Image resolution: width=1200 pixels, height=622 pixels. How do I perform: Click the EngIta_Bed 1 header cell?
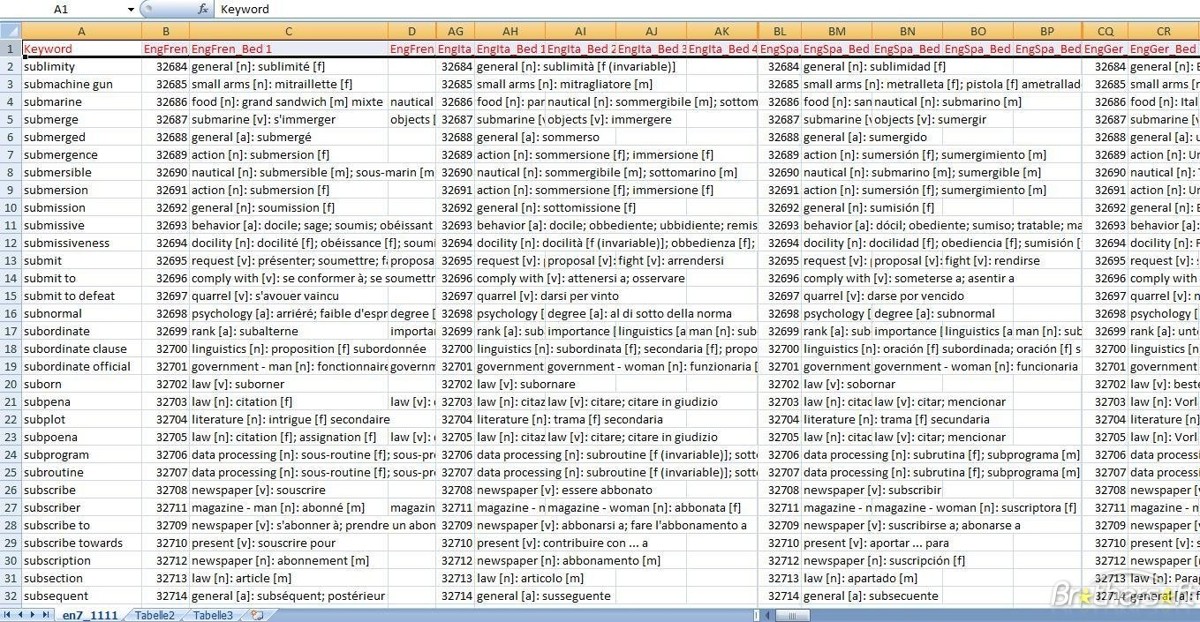click(x=510, y=48)
